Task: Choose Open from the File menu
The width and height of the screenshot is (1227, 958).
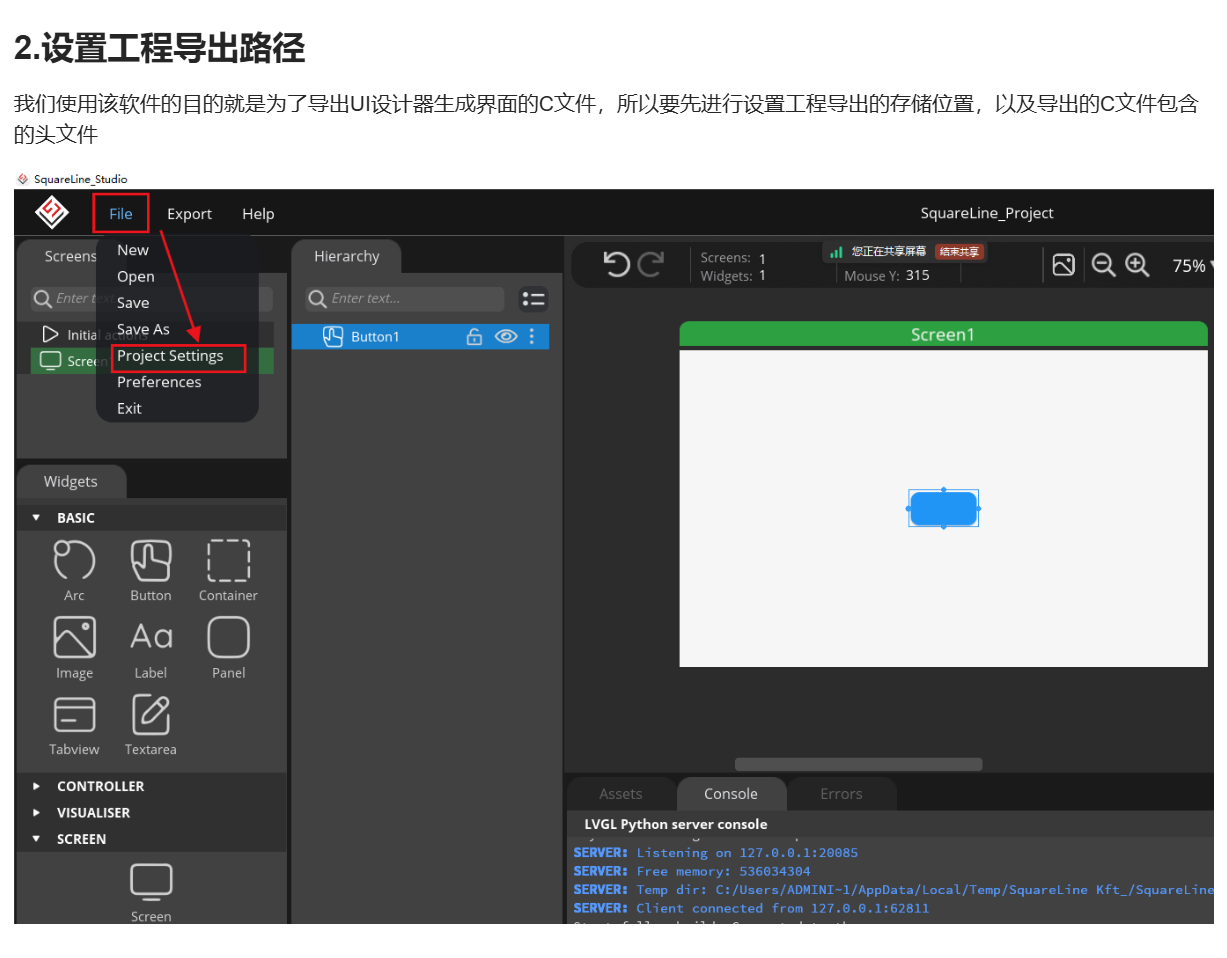Action: 136,276
